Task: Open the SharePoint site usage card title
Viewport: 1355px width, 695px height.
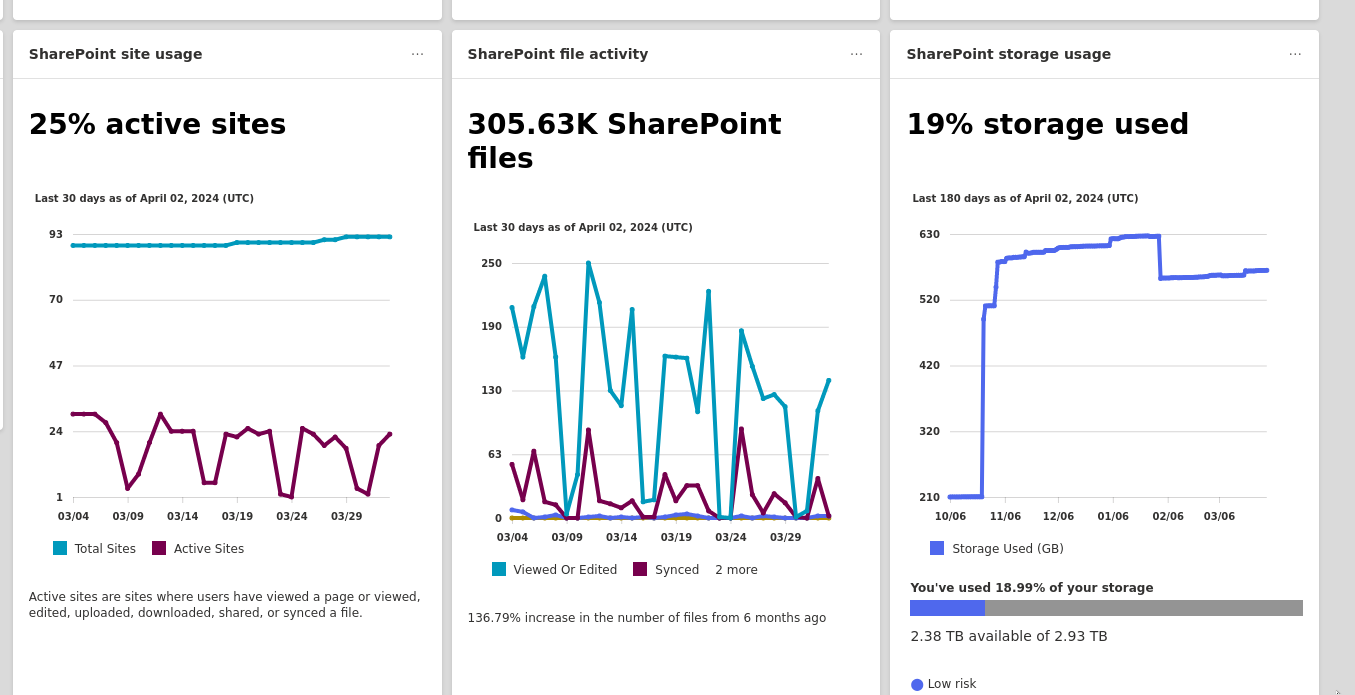Action: click(x=116, y=54)
